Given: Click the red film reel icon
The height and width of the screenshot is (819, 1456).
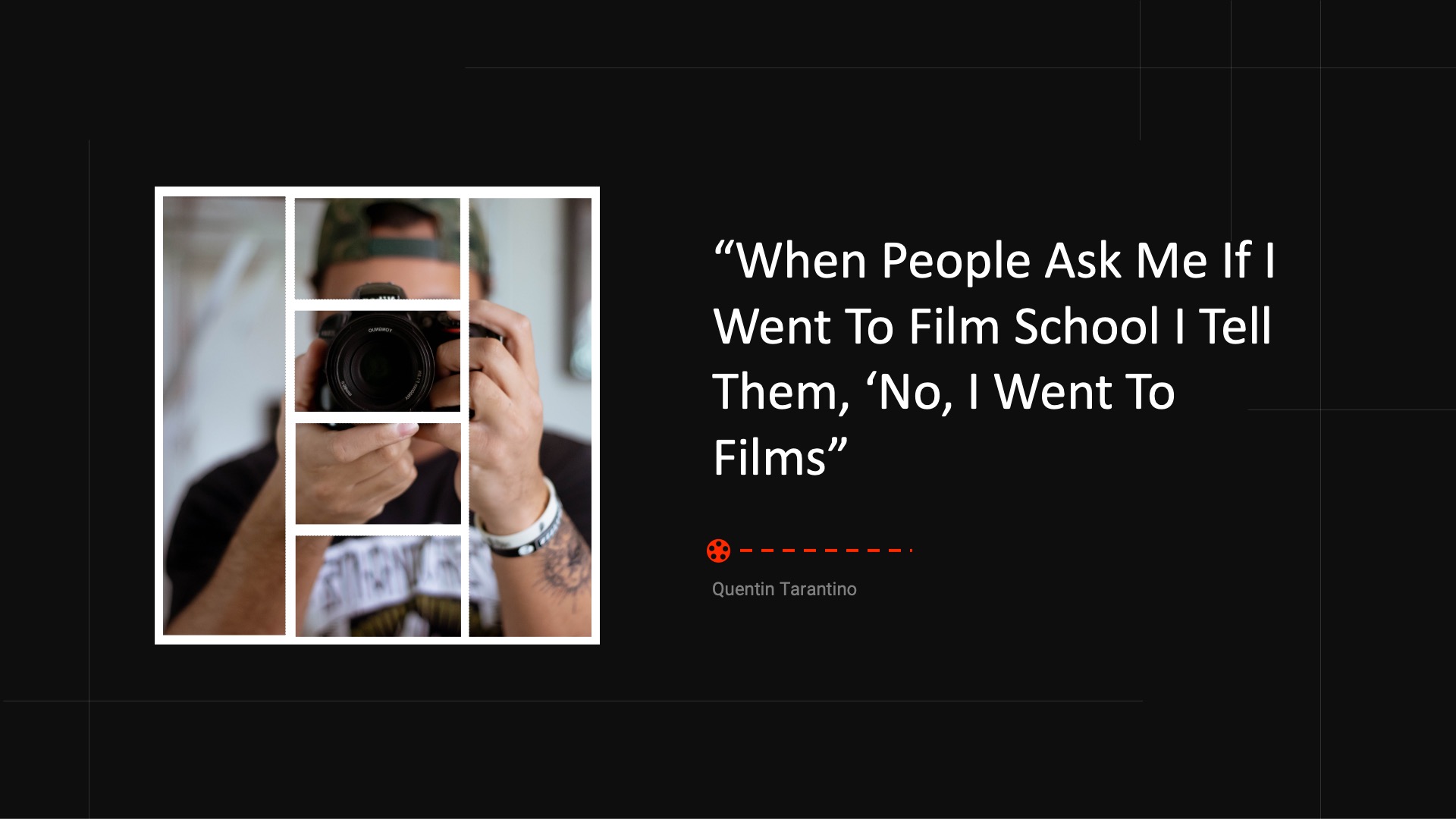Looking at the screenshot, I should (x=718, y=551).
